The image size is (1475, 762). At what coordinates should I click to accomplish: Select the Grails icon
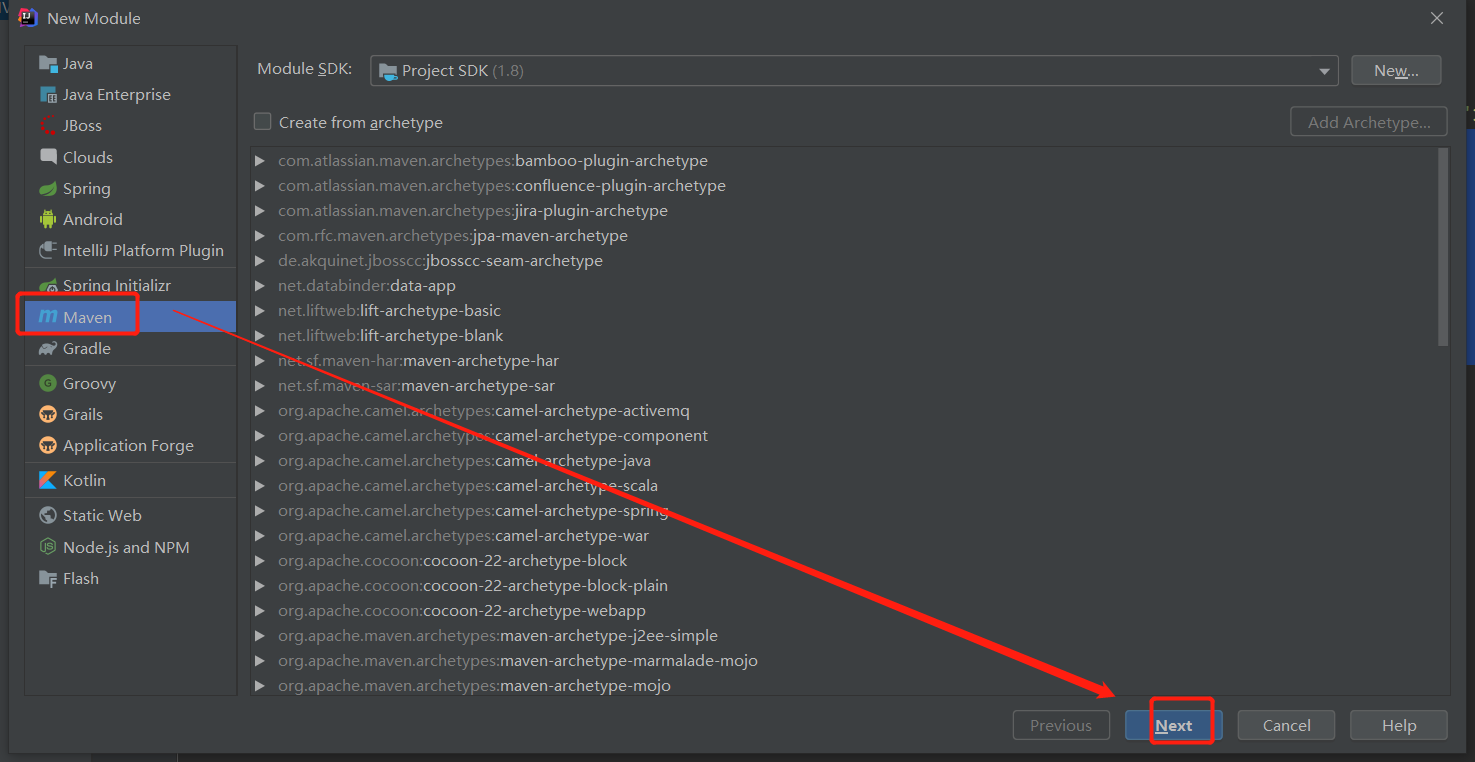[x=48, y=415]
